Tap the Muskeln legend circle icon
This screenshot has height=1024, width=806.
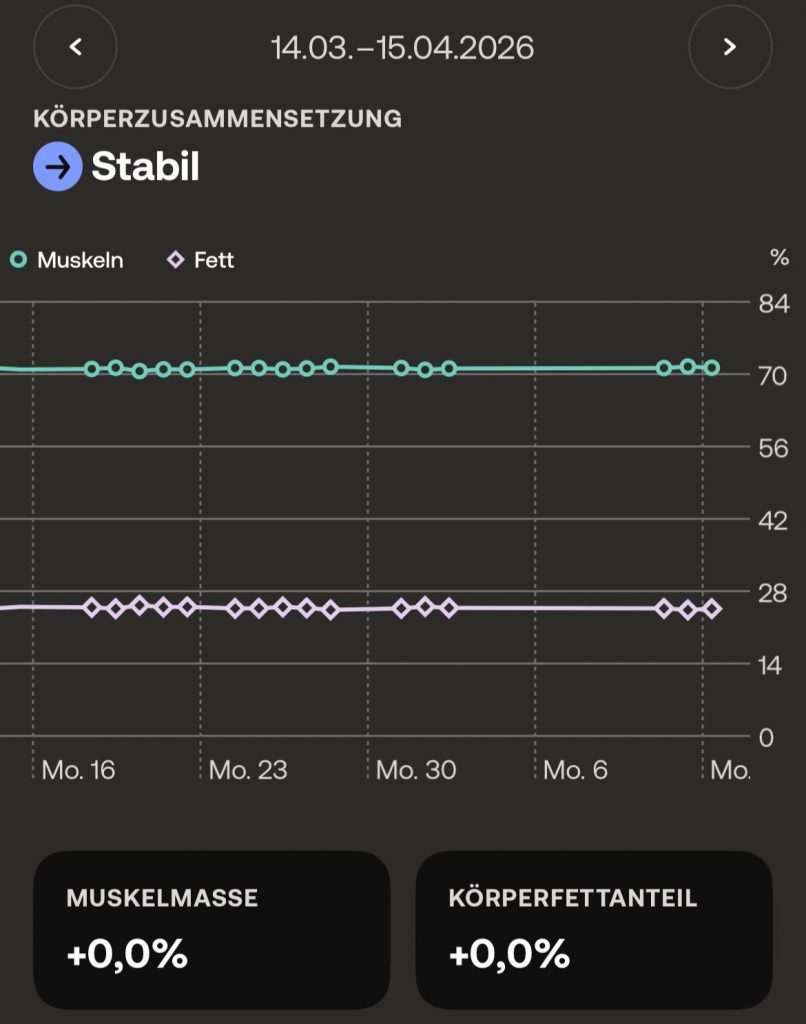pyautogui.click(x=18, y=260)
